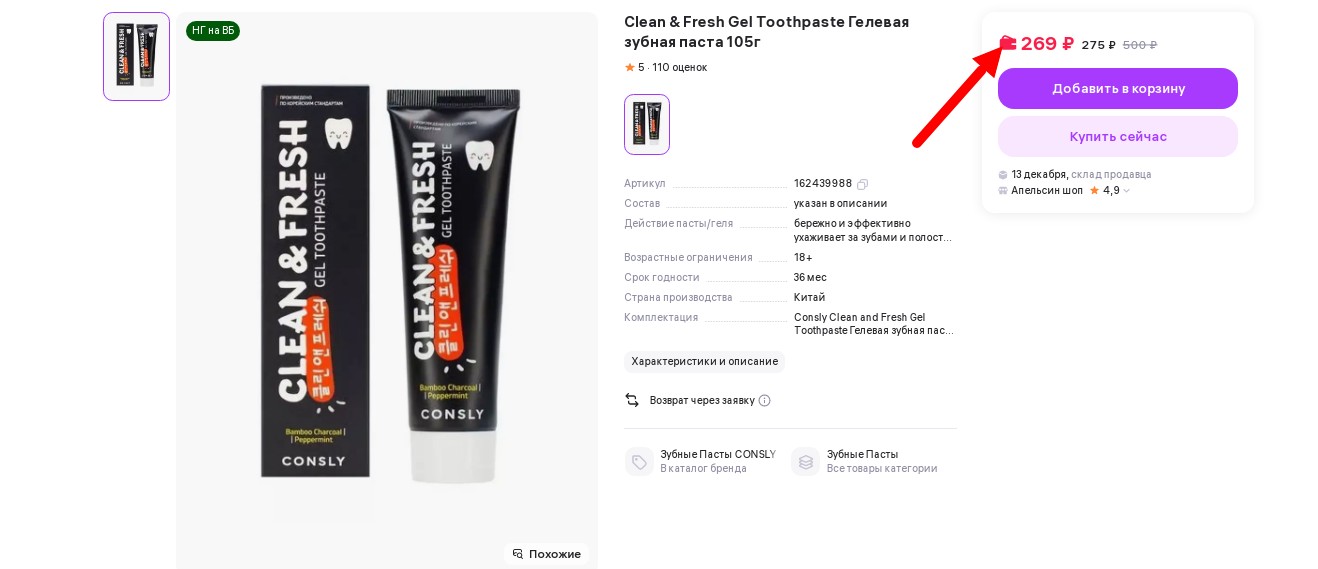This screenshot has width=1318, height=569.
Task: Copy the article number with copy icon
Action: [862, 184]
